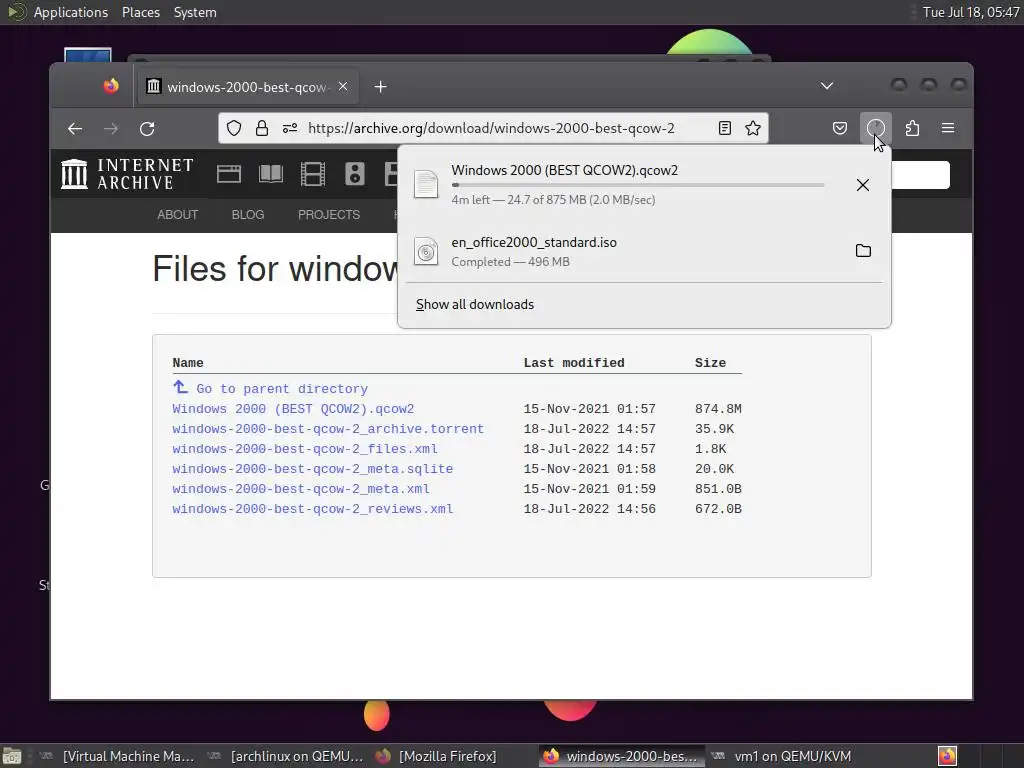This screenshot has width=1024, height=768.
Task: Open site permissions icon in address bar
Action: click(x=290, y=129)
